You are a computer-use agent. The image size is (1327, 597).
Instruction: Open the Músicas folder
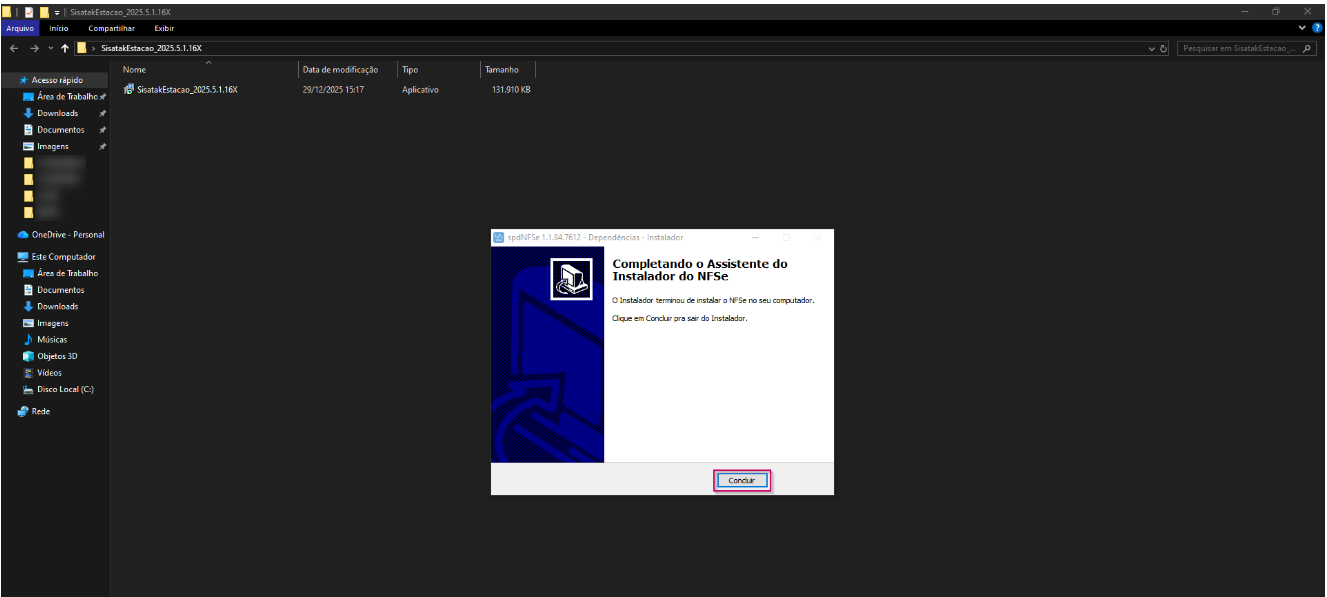click(52, 340)
